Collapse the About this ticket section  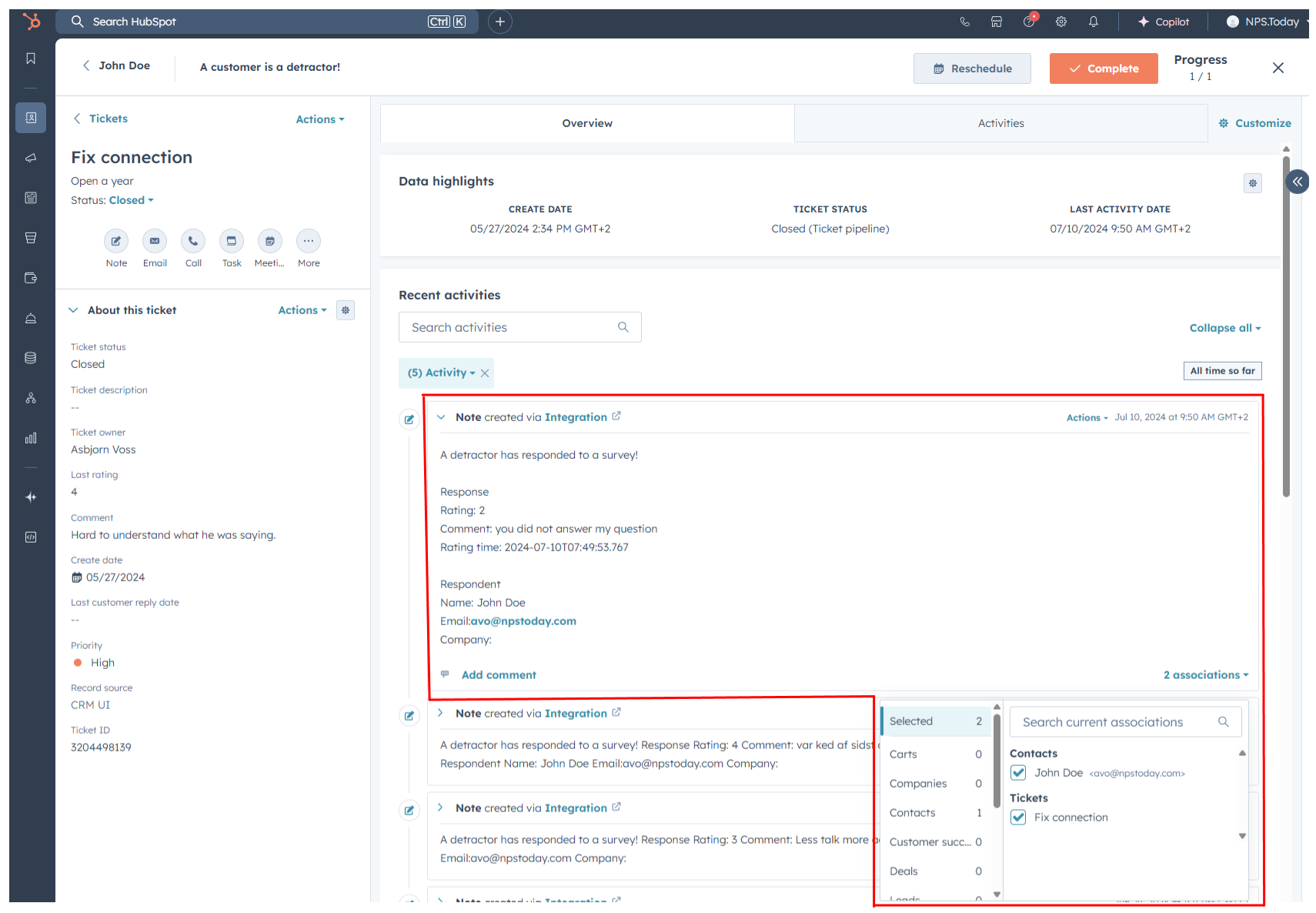coord(74,310)
